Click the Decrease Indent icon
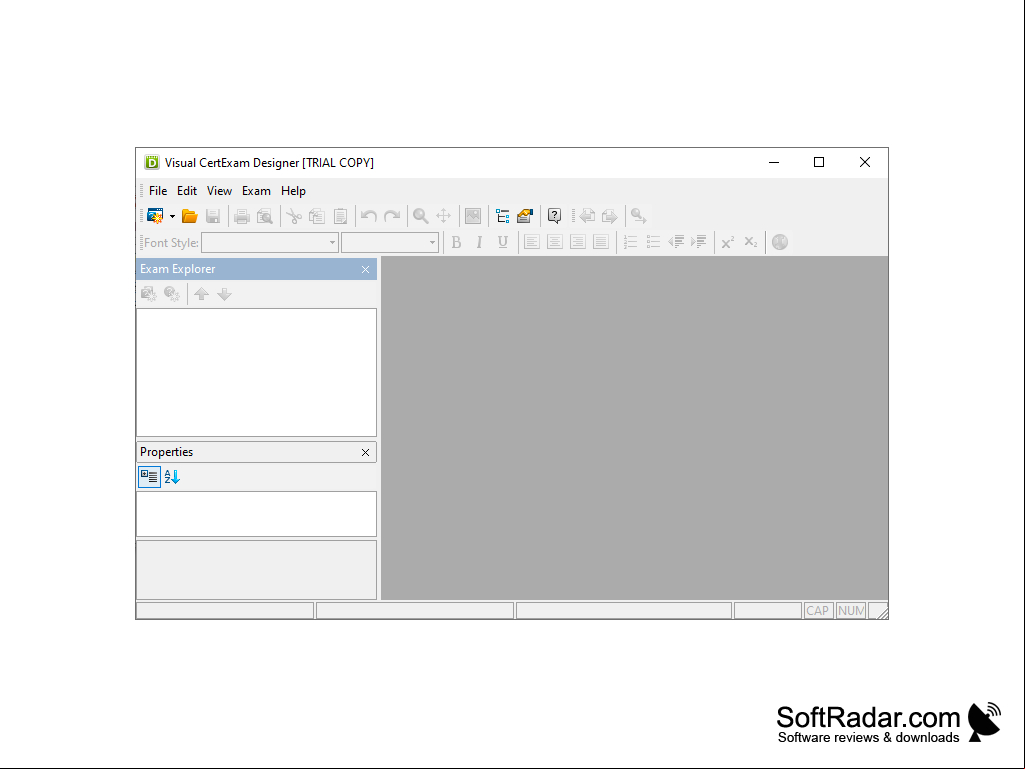Viewport: 1025px width, 769px height. point(676,243)
